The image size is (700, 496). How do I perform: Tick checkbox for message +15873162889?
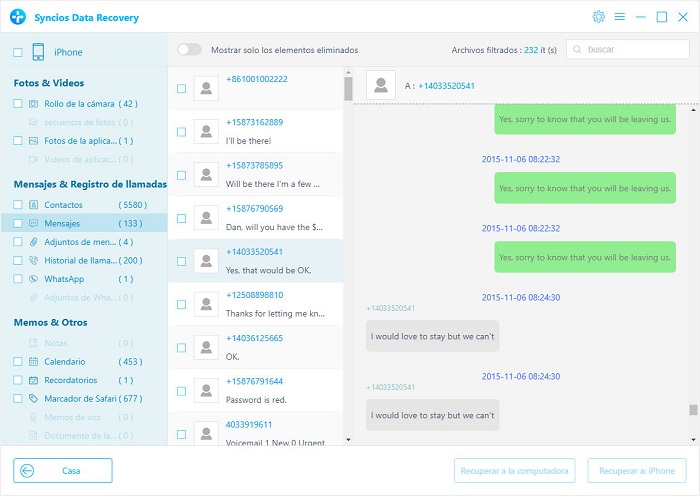pyautogui.click(x=182, y=132)
